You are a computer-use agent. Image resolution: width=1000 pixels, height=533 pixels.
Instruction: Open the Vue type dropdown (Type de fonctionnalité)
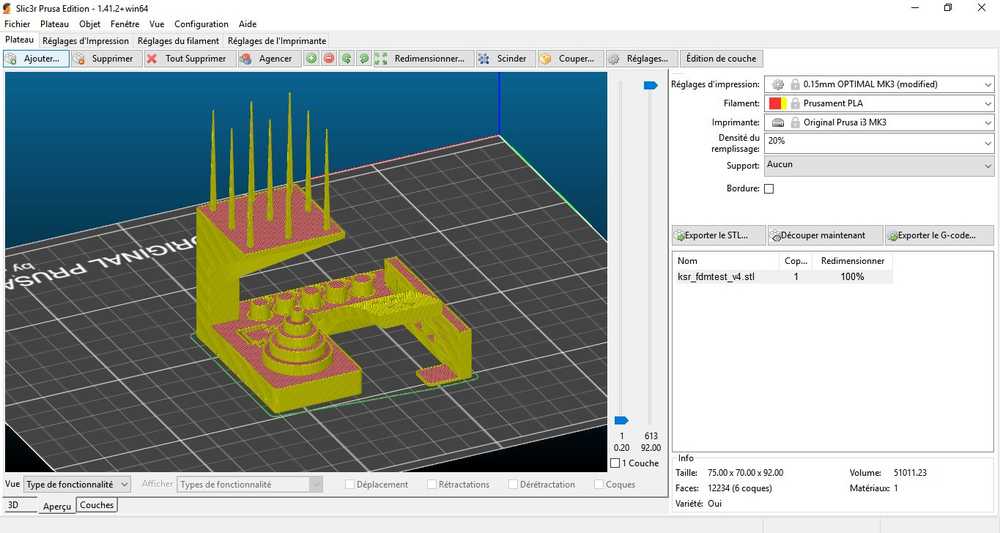[x=77, y=485]
